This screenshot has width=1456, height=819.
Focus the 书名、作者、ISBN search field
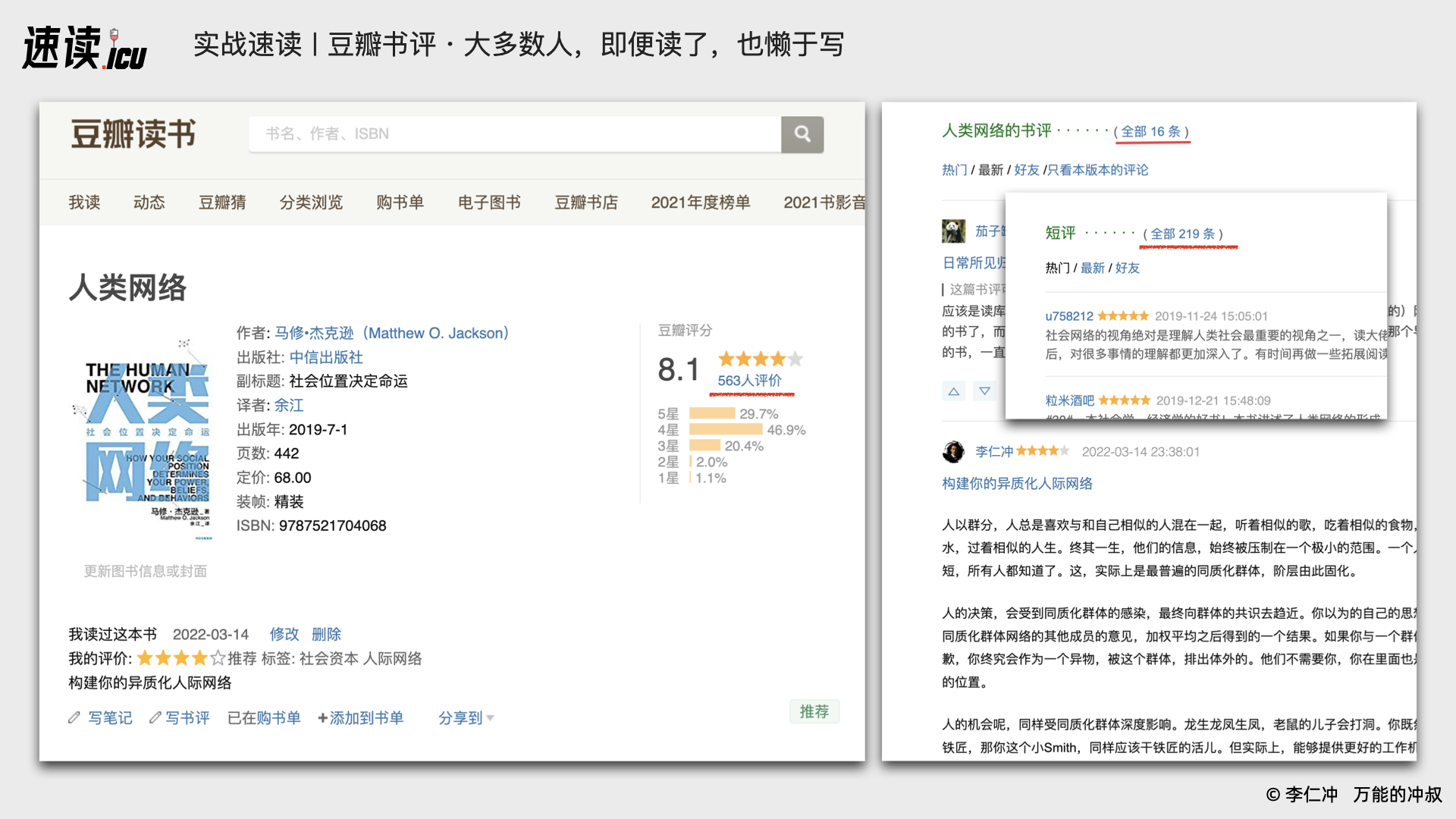515,134
